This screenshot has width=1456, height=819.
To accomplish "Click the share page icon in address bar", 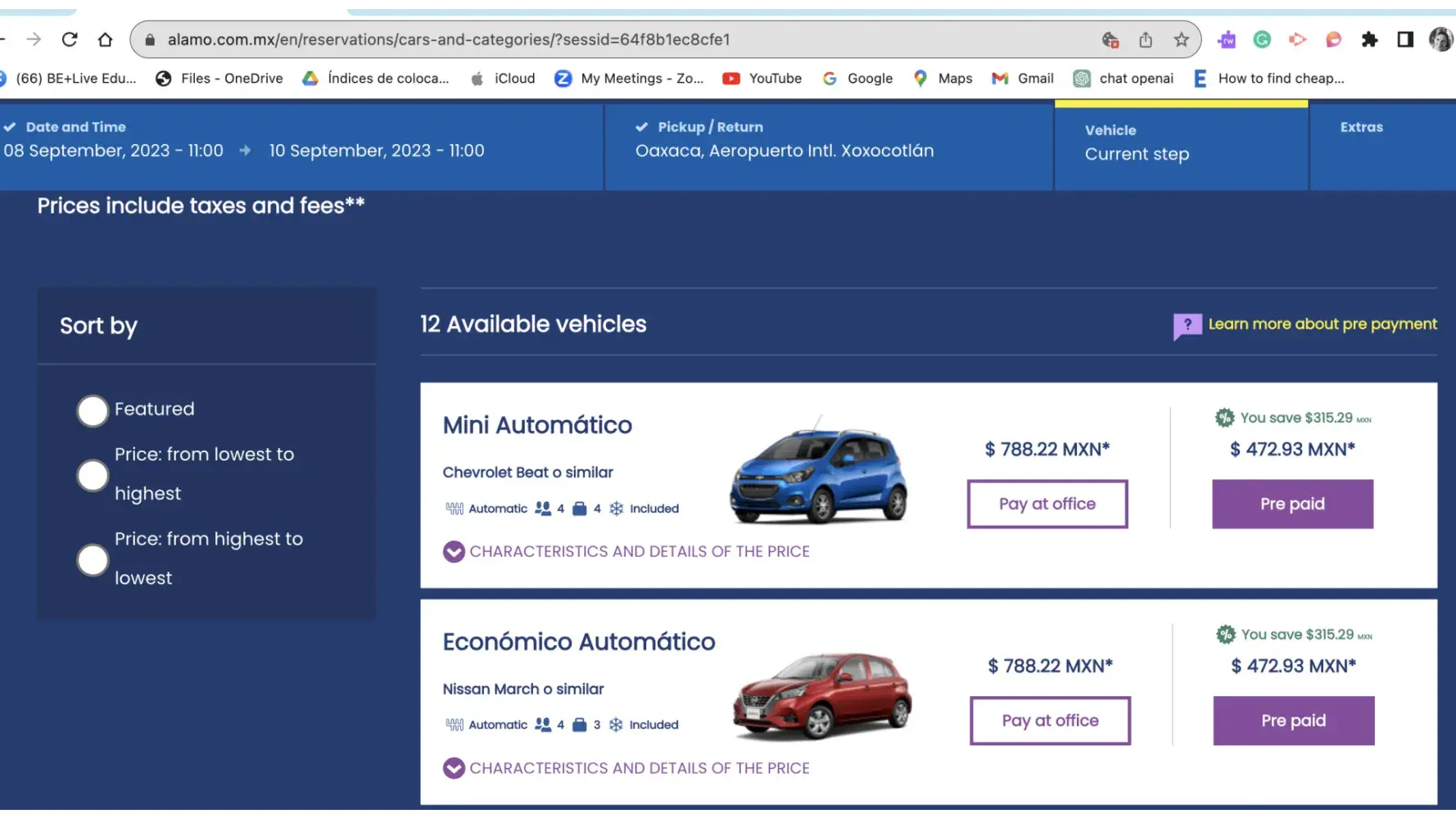I will tap(1146, 39).
